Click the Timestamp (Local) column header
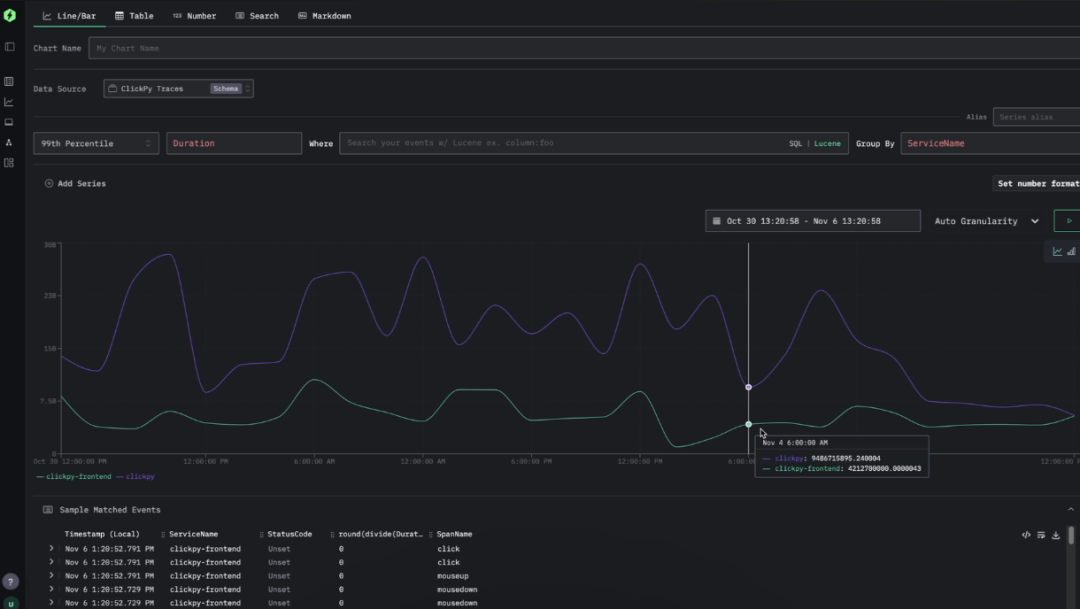 tap(102, 535)
